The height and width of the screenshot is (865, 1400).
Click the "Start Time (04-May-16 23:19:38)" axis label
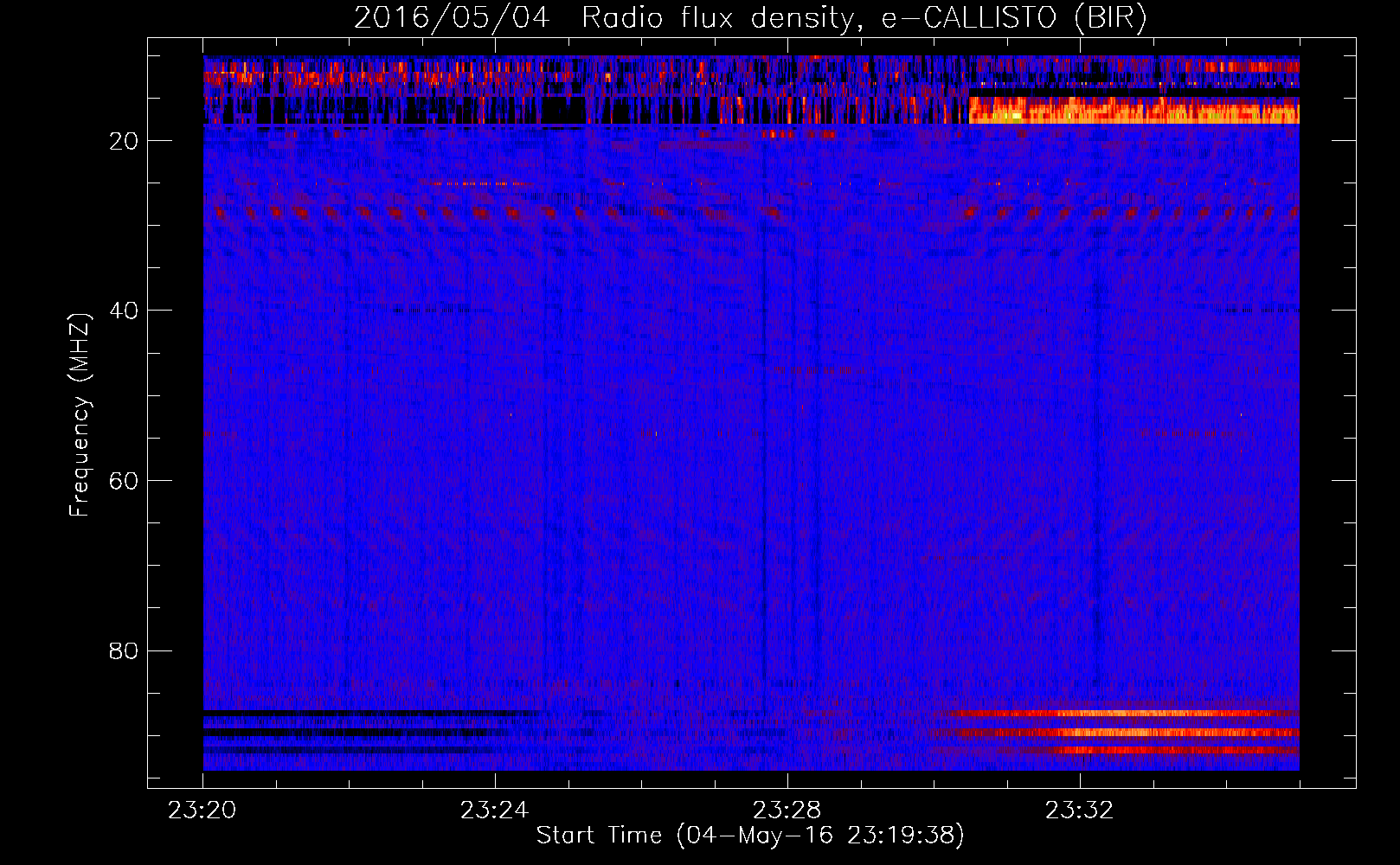pyautogui.click(x=750, y=836)
